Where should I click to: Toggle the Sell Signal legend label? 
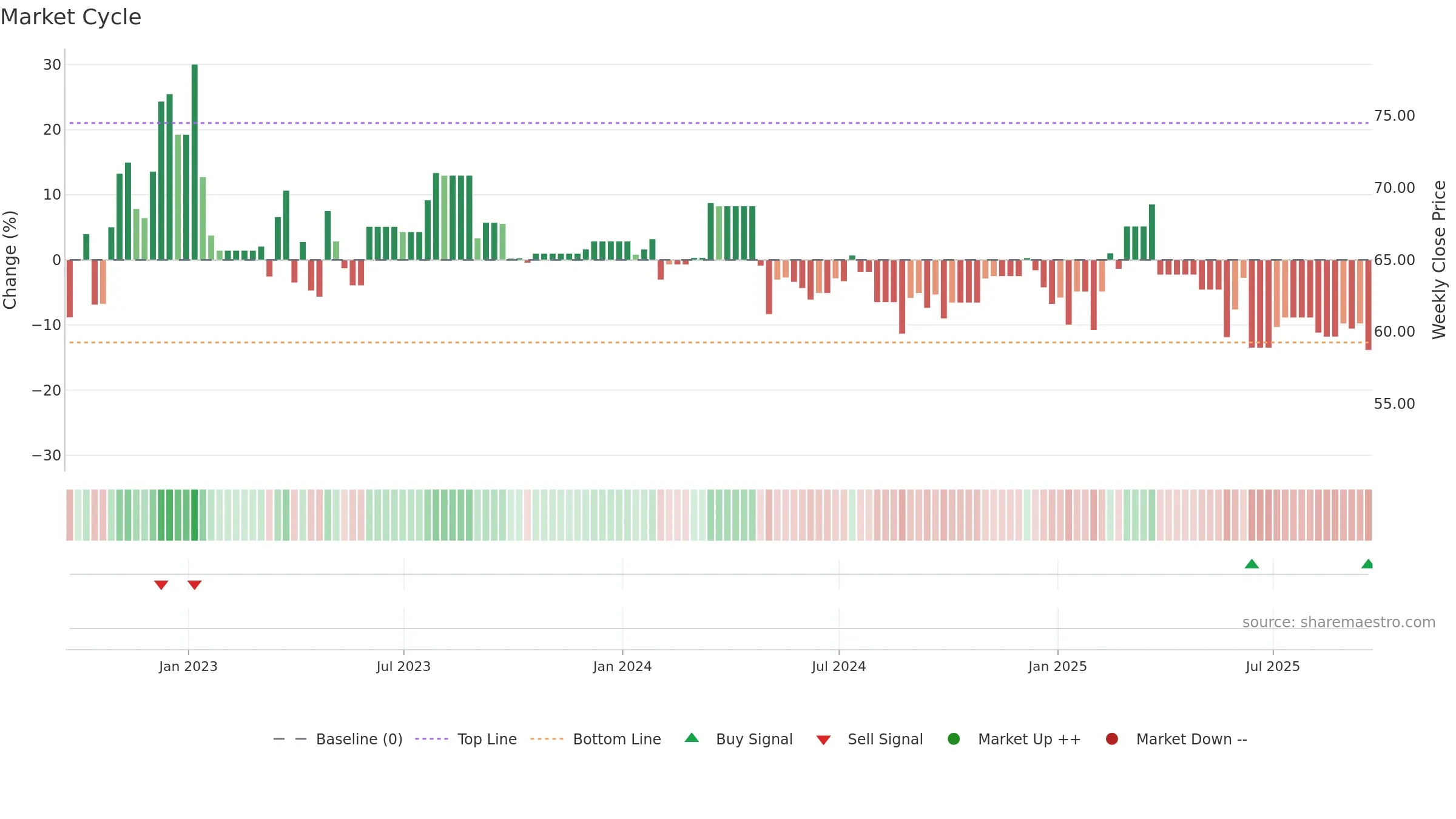[x=885, y=740]
